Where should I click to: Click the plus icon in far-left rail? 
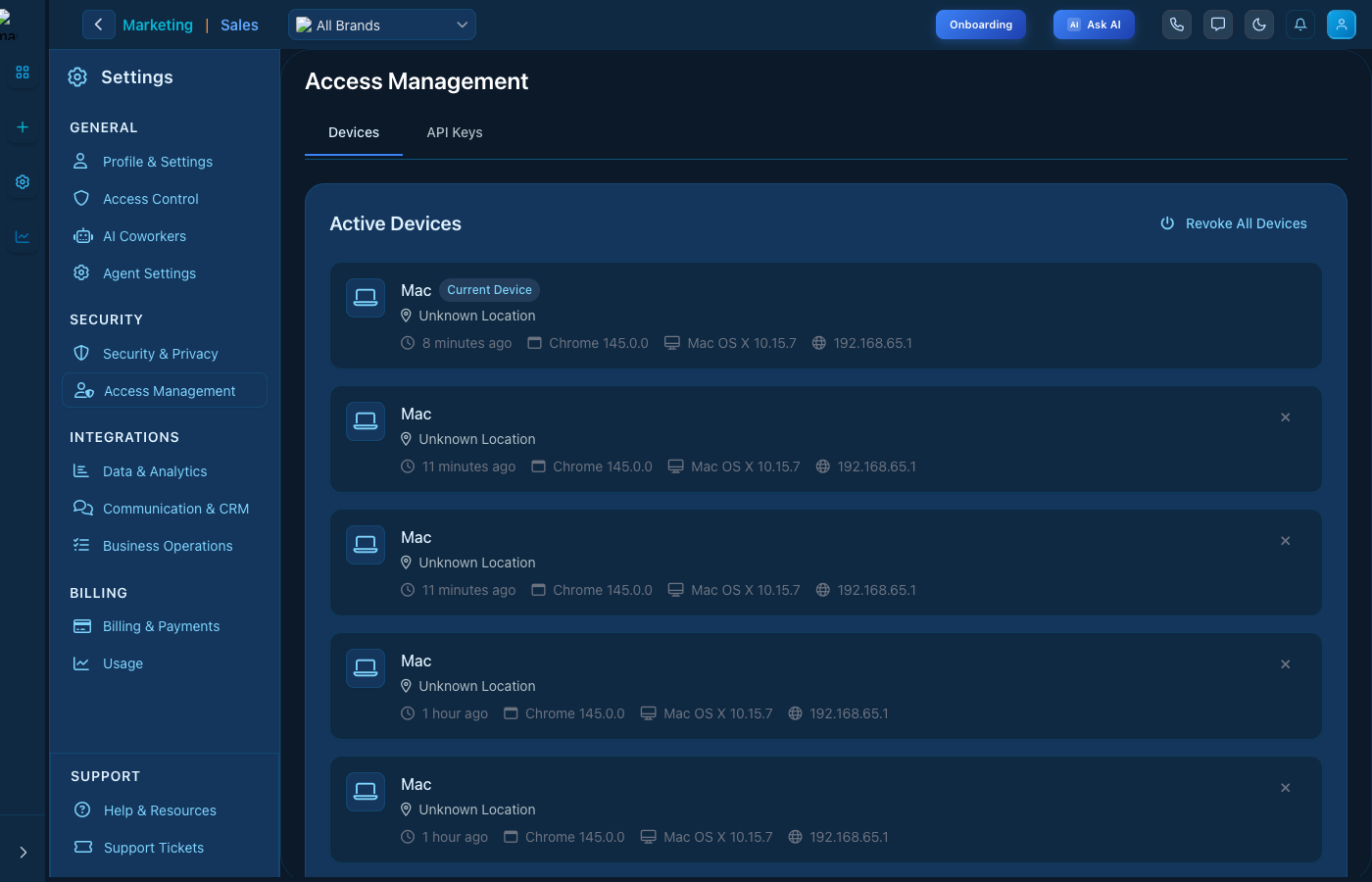[x=23, y=127]
